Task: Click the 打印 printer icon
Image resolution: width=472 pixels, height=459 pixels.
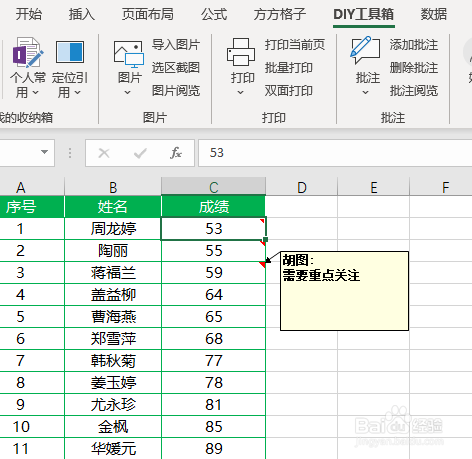Action: pyautogui.click(x=241, y=52)
